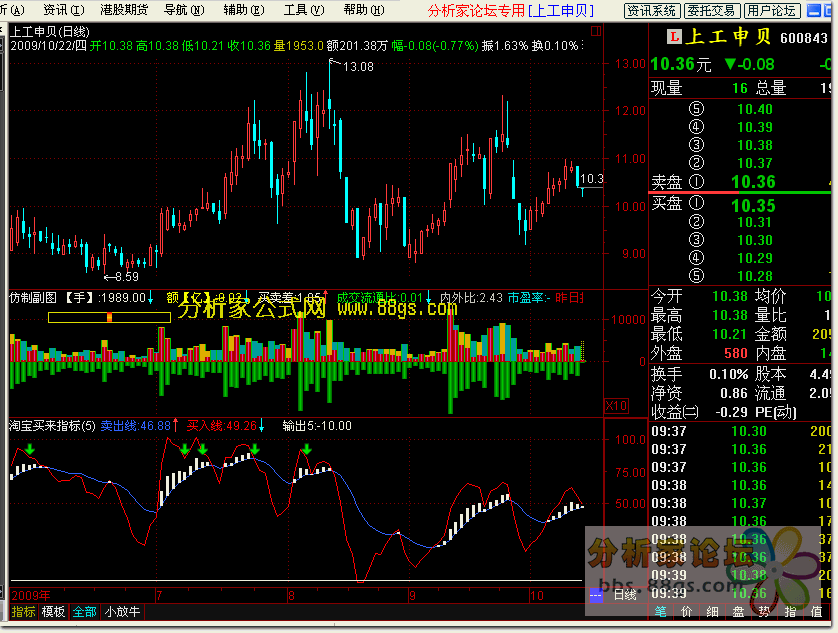Image resolution: width=838 pixels, height=633 pixels.
Task: Switch to the 全部 tab
Action: tap(84, 612)
